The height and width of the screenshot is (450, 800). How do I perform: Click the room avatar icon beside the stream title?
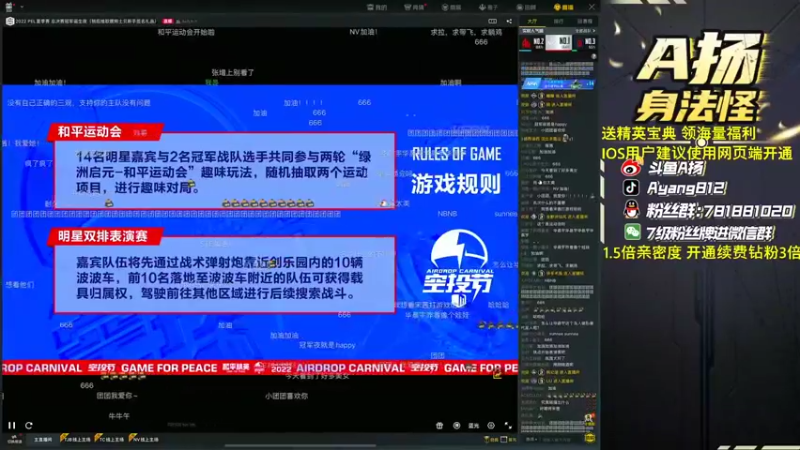(x=10, y=21)
